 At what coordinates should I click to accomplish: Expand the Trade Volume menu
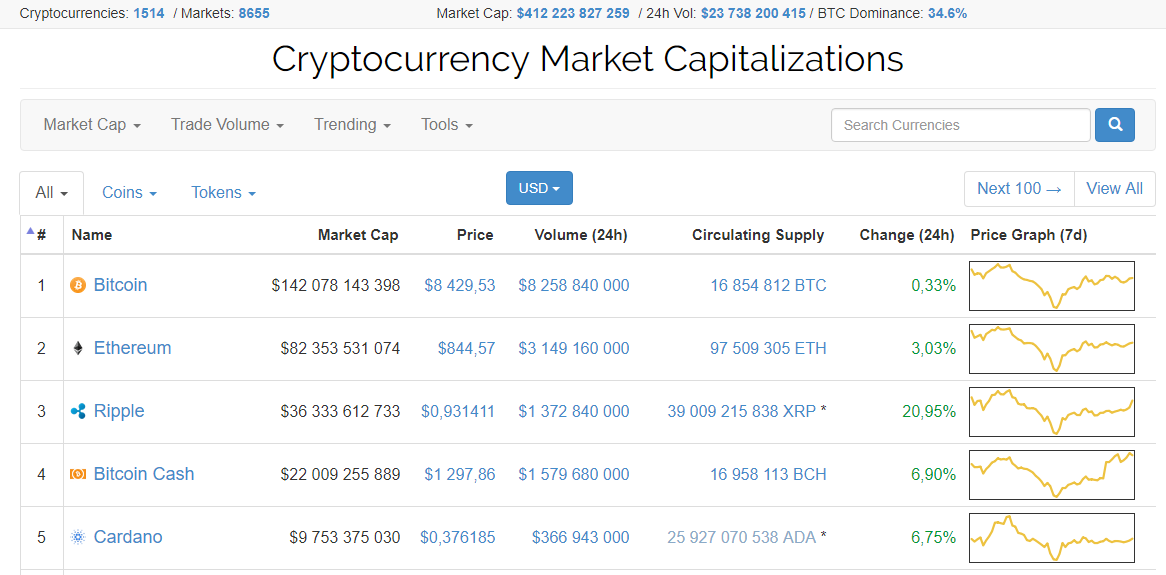pos(227,125)
